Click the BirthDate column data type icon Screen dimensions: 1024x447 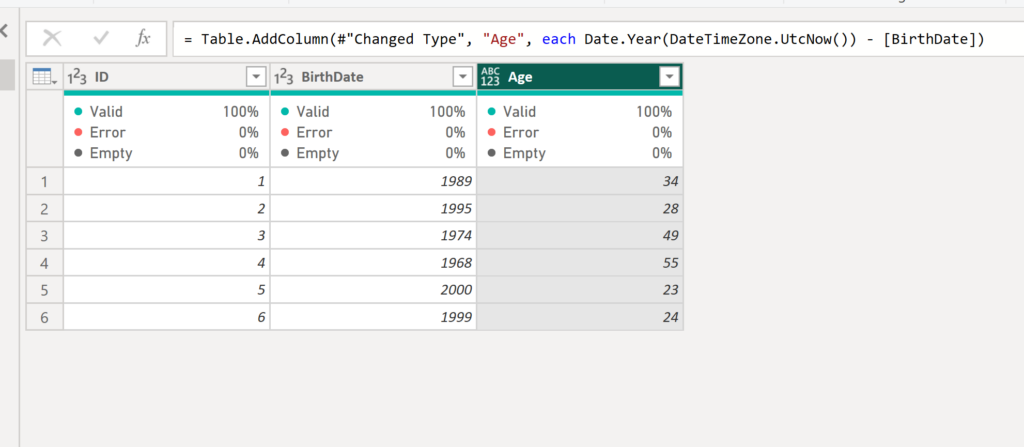click(283, 77)
